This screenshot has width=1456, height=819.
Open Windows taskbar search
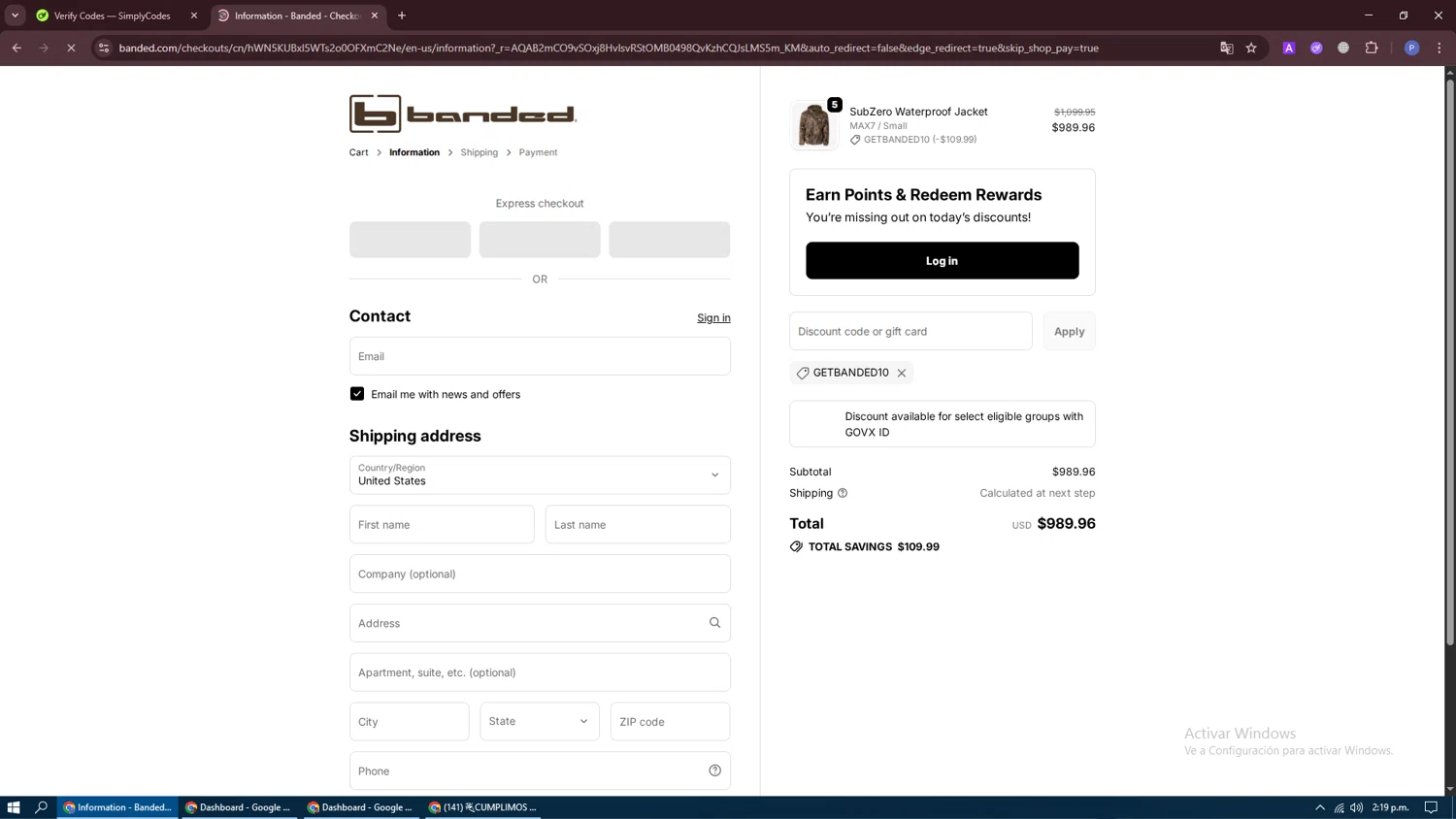tap(41, 807)
